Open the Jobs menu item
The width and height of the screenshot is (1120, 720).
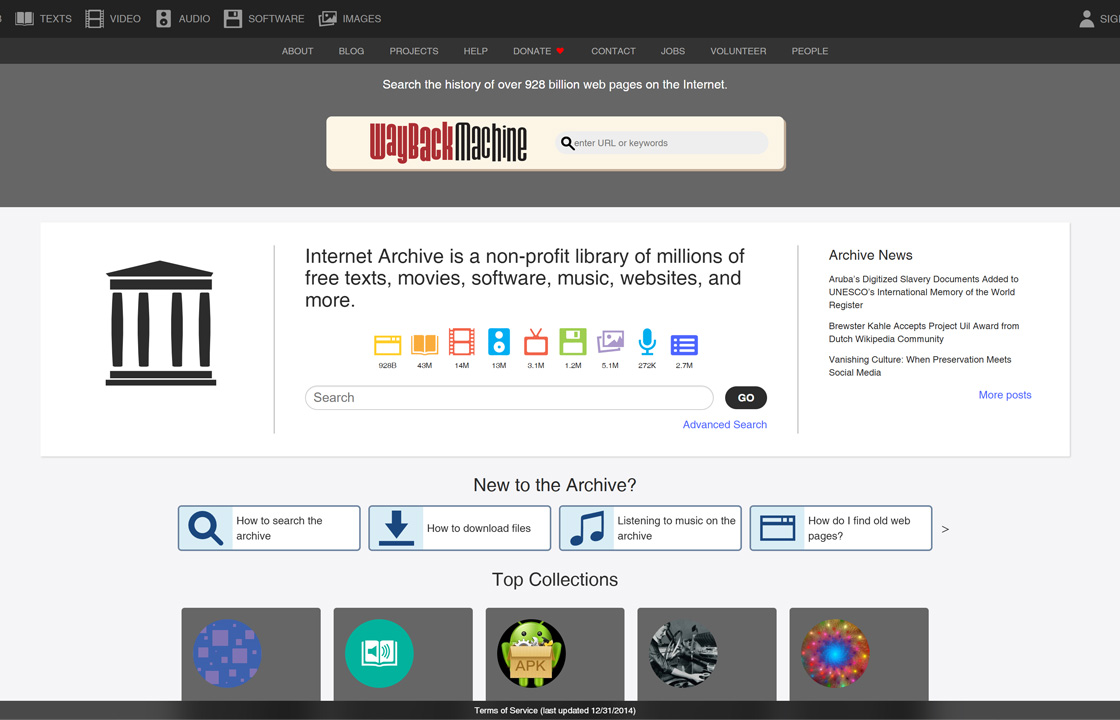coord(673,51)
